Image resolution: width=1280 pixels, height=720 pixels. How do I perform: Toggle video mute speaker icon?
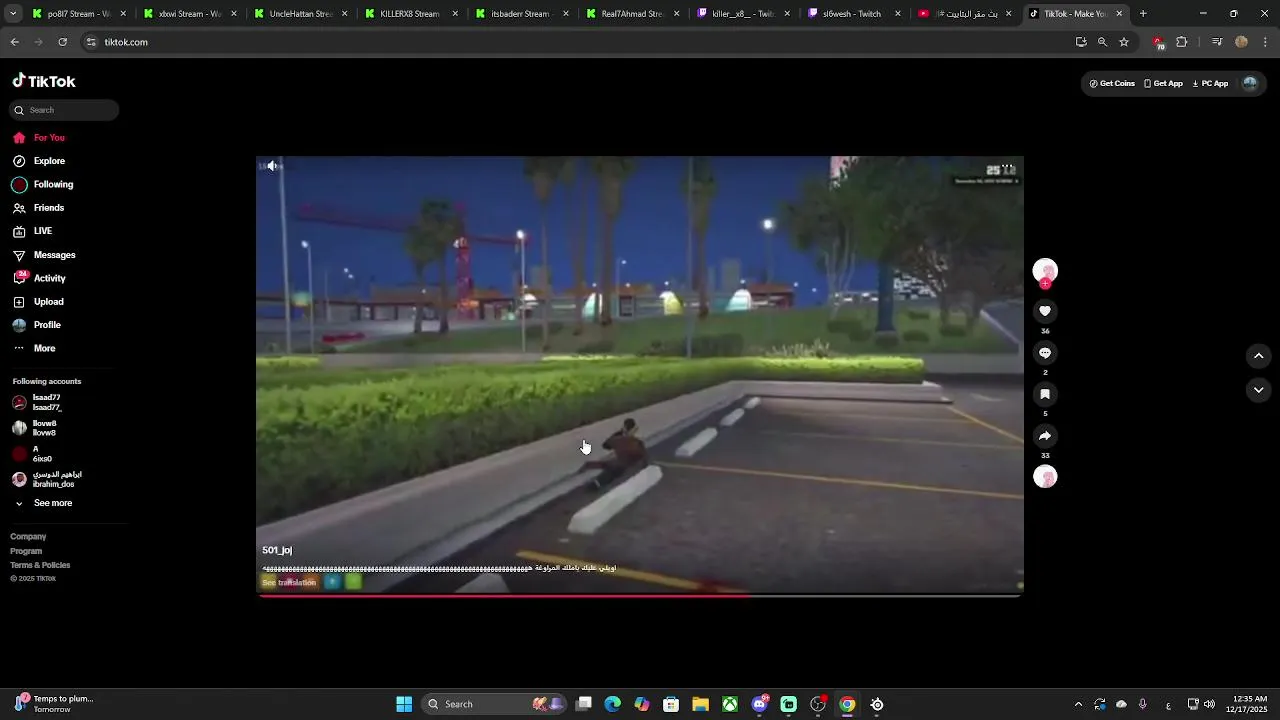272,166
